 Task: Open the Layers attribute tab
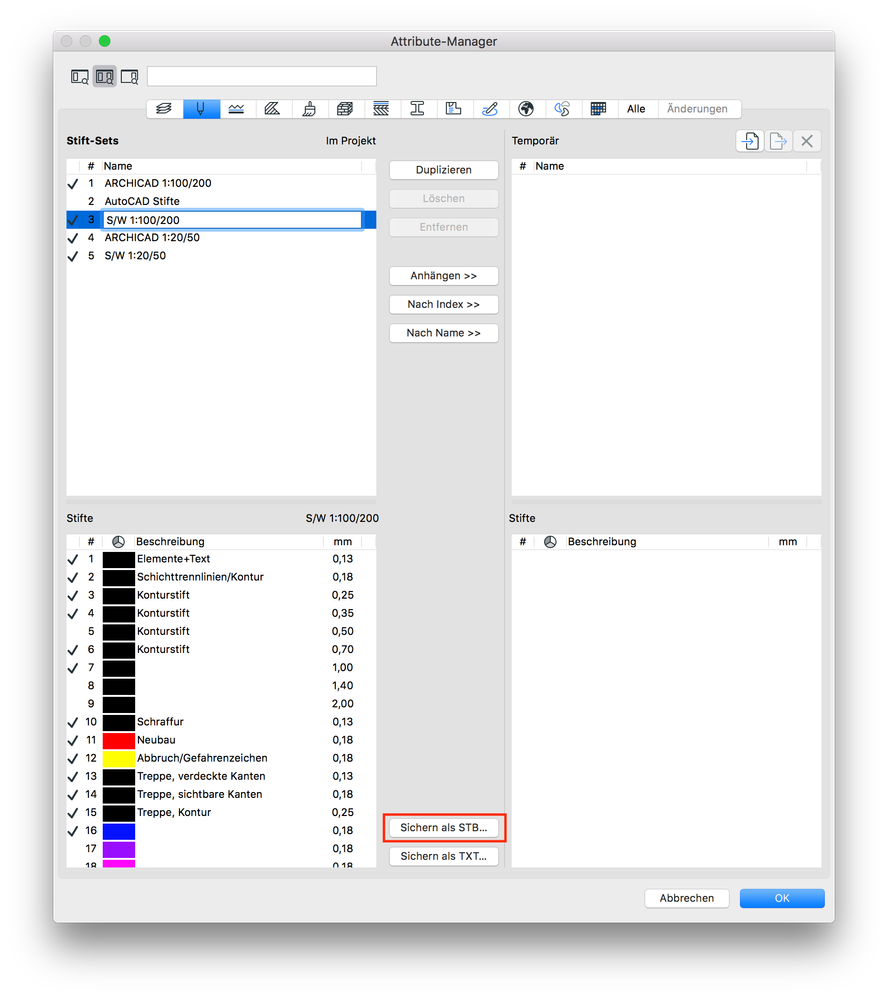click(x=164, y=109)
